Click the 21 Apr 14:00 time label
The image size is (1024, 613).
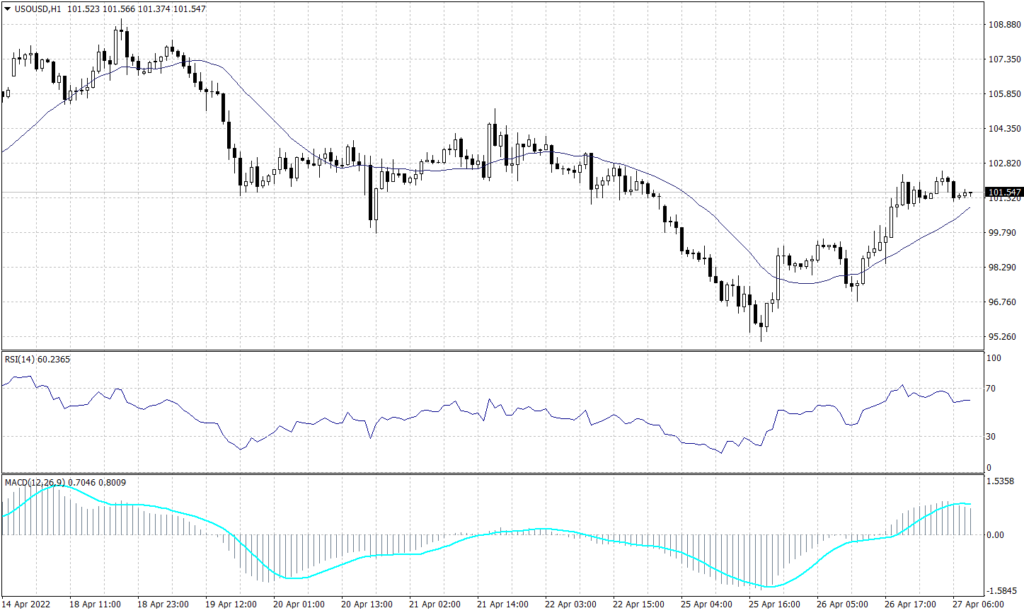coord(505,605)
